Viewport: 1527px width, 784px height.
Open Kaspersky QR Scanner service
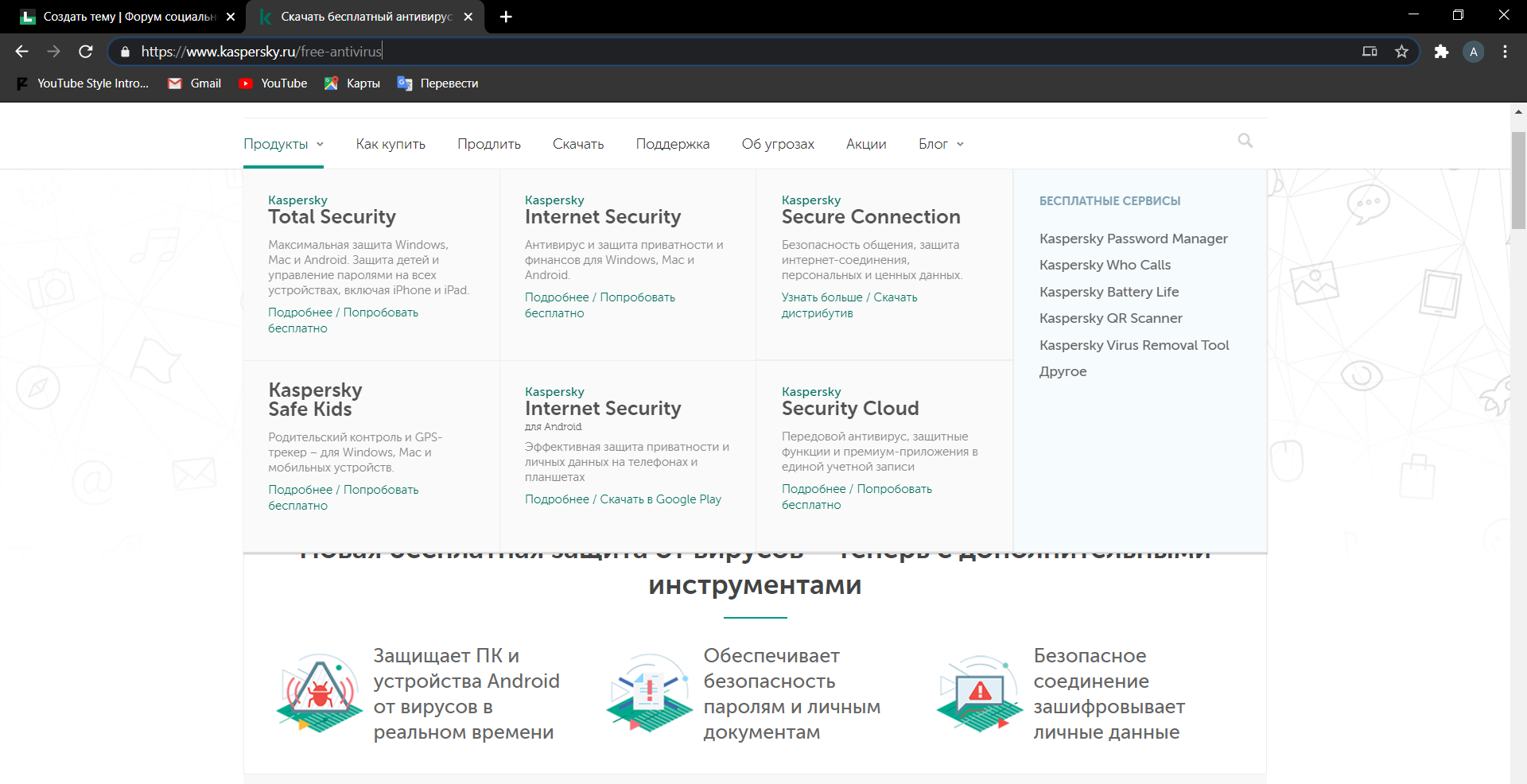[1110, 318]
